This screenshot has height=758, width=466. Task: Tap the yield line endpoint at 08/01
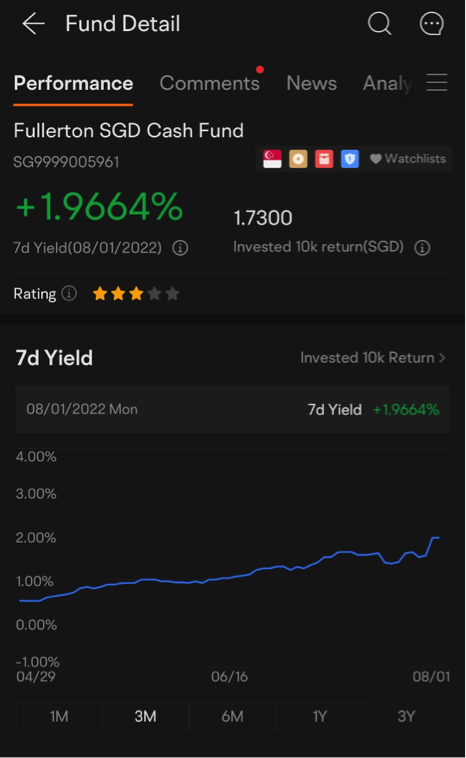438,538
